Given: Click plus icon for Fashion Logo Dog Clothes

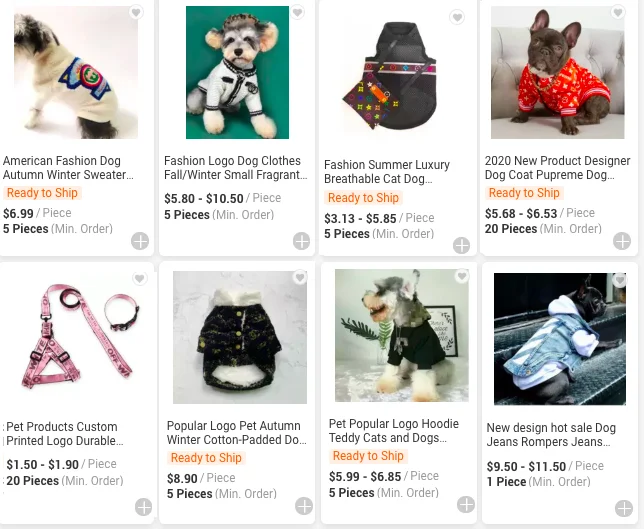Looking at the screenshot, I should coord(301,241).
